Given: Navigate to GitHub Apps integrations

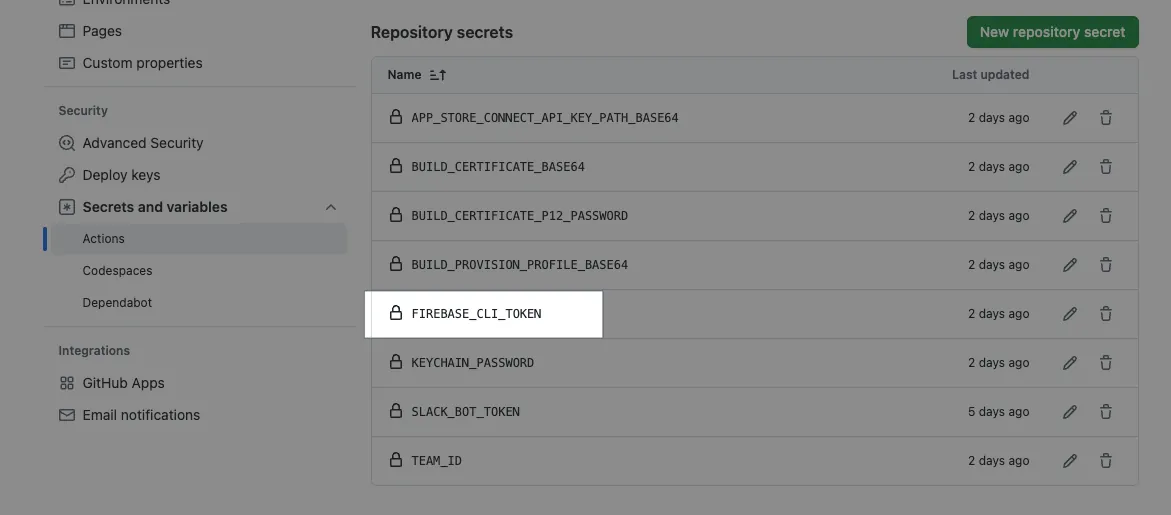Looking at the screenshot, I should click(x=123, y=383).
